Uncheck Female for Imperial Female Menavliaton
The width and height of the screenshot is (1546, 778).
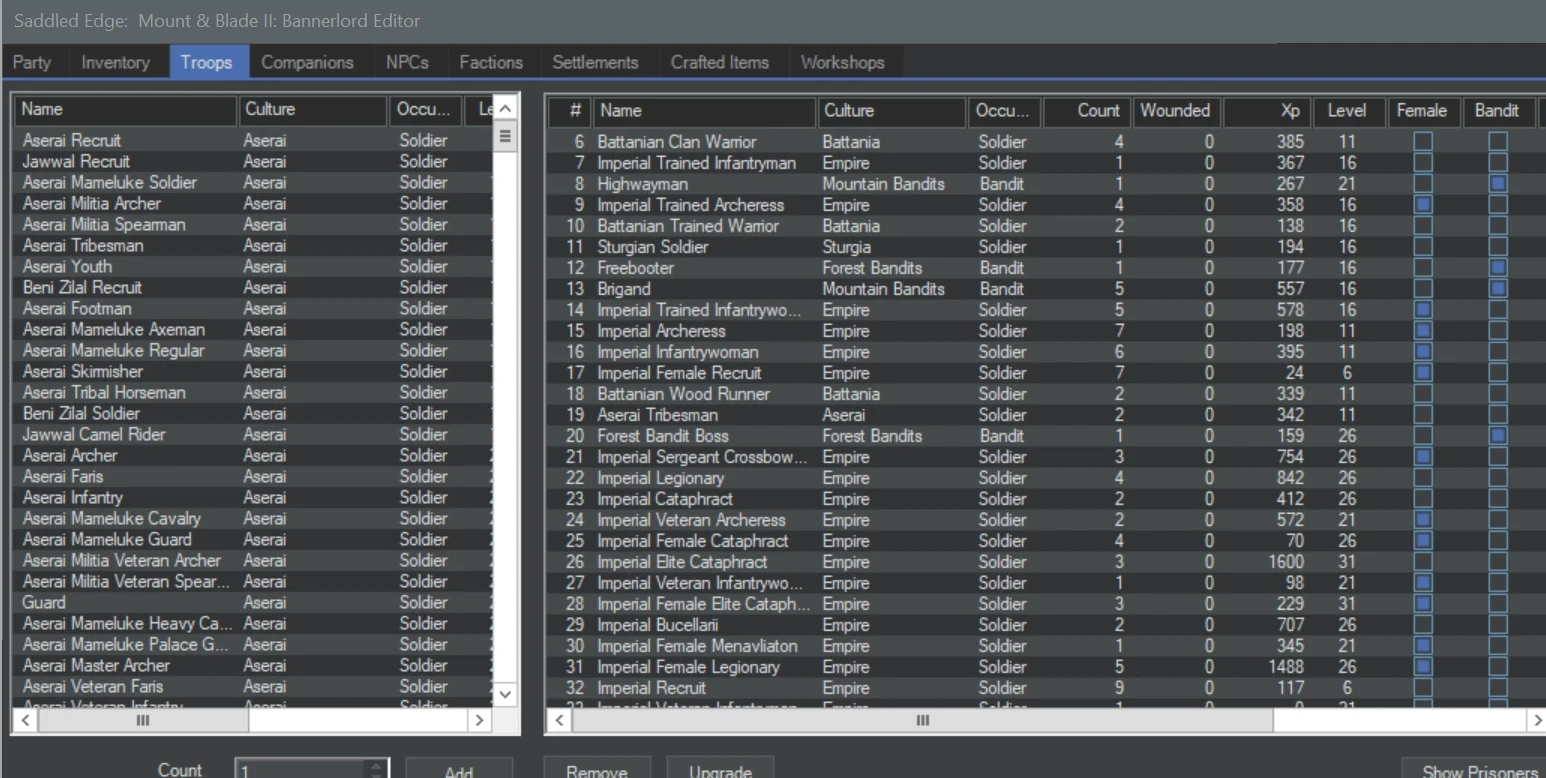pos(1423,646)
